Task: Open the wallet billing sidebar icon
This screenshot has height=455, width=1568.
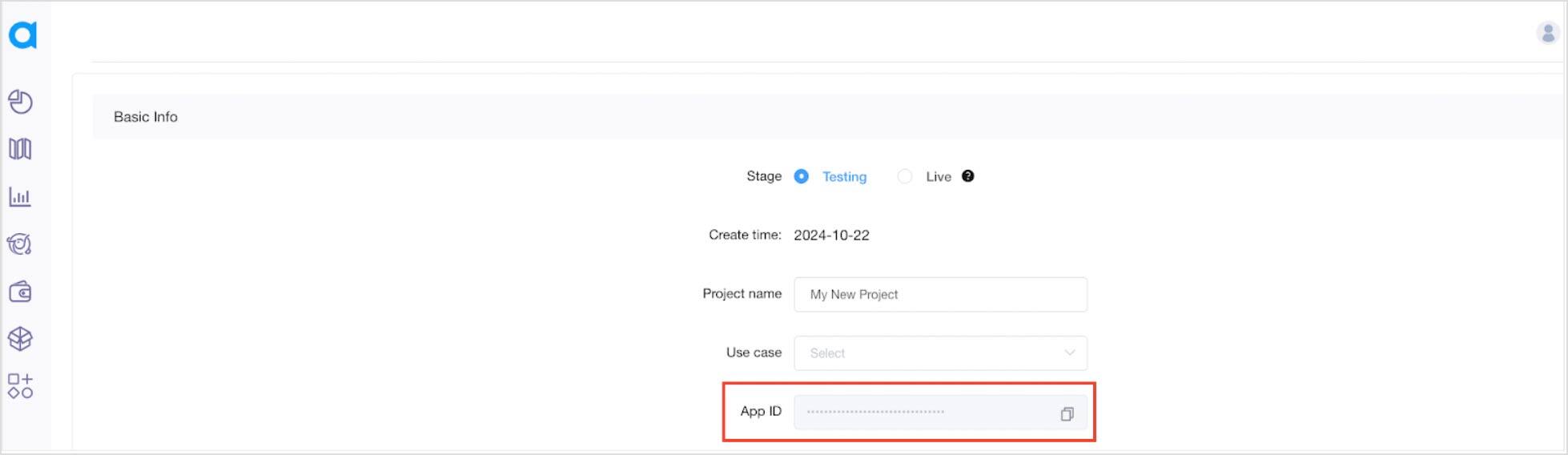Action: point(20,292)
